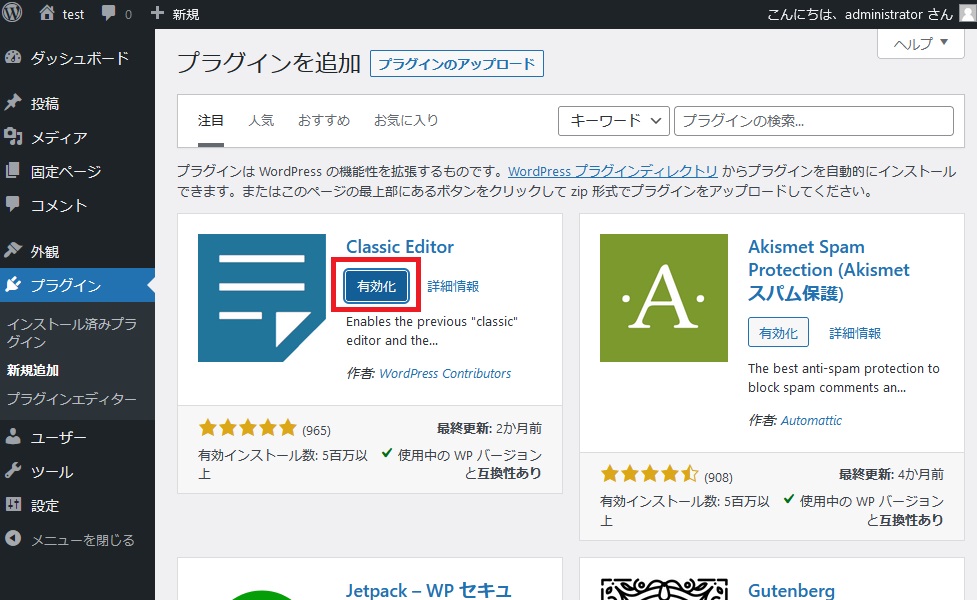Open 新規追加 submenu item

[33, 370]
